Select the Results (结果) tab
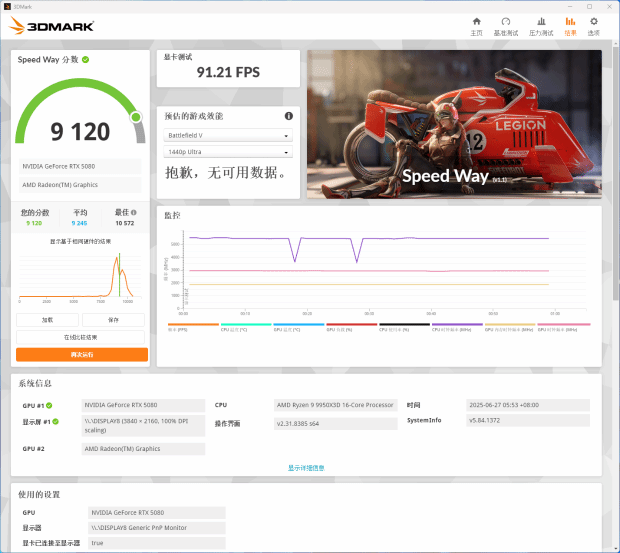Image resolution: width=620 pixels, height=553 pixels. tap(570, 26)
